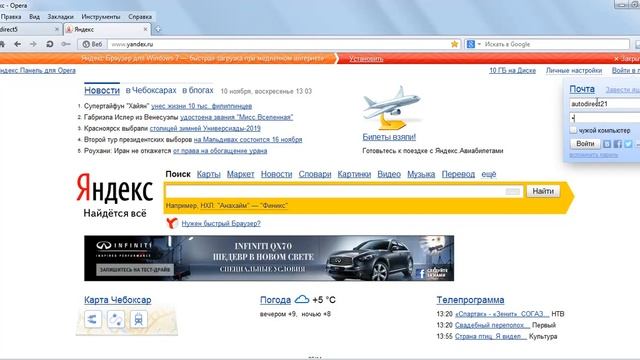640x360 pixels.
Task: Open the Музыка service link
Action: pyautogui.click(x=421, y=174)
